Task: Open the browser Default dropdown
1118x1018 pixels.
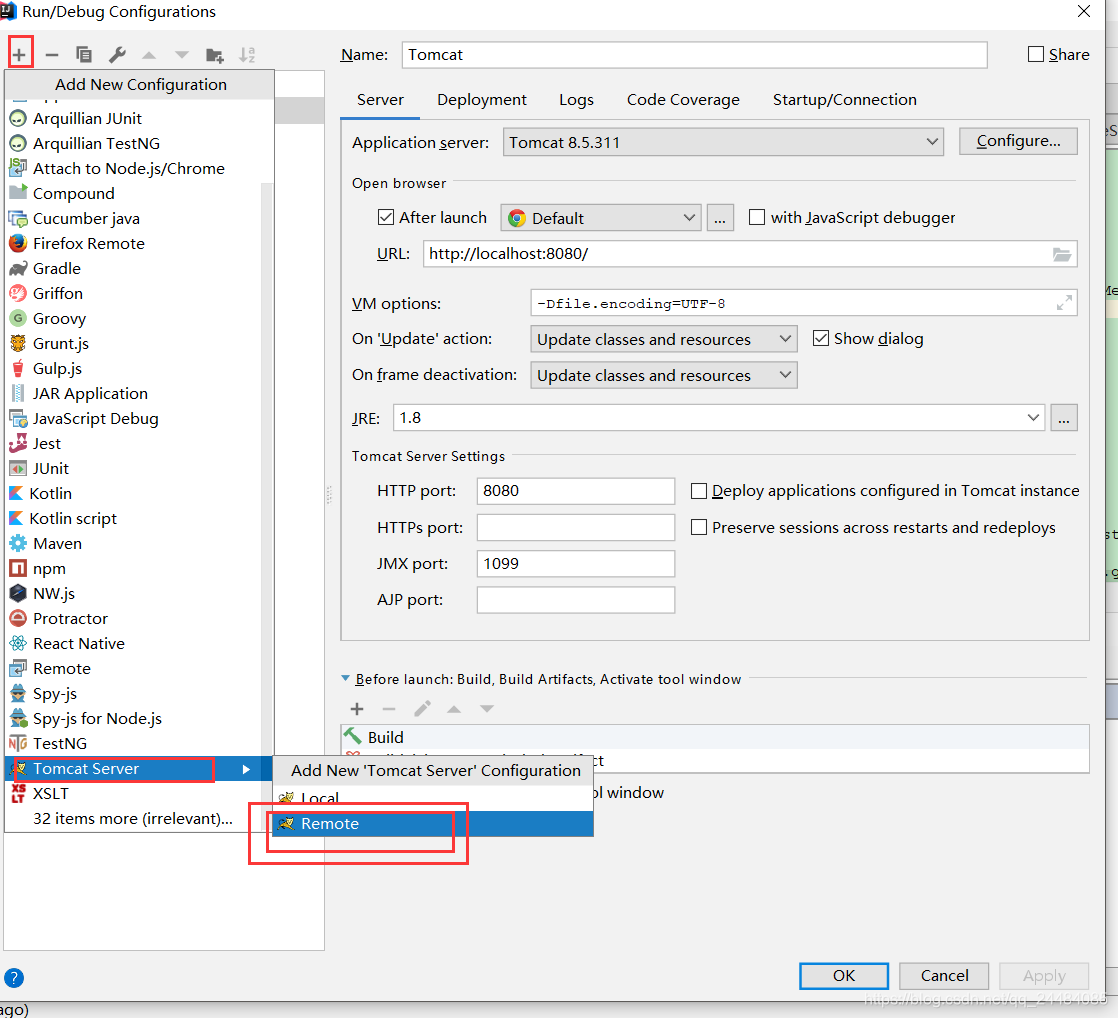Action: [600, 217]
